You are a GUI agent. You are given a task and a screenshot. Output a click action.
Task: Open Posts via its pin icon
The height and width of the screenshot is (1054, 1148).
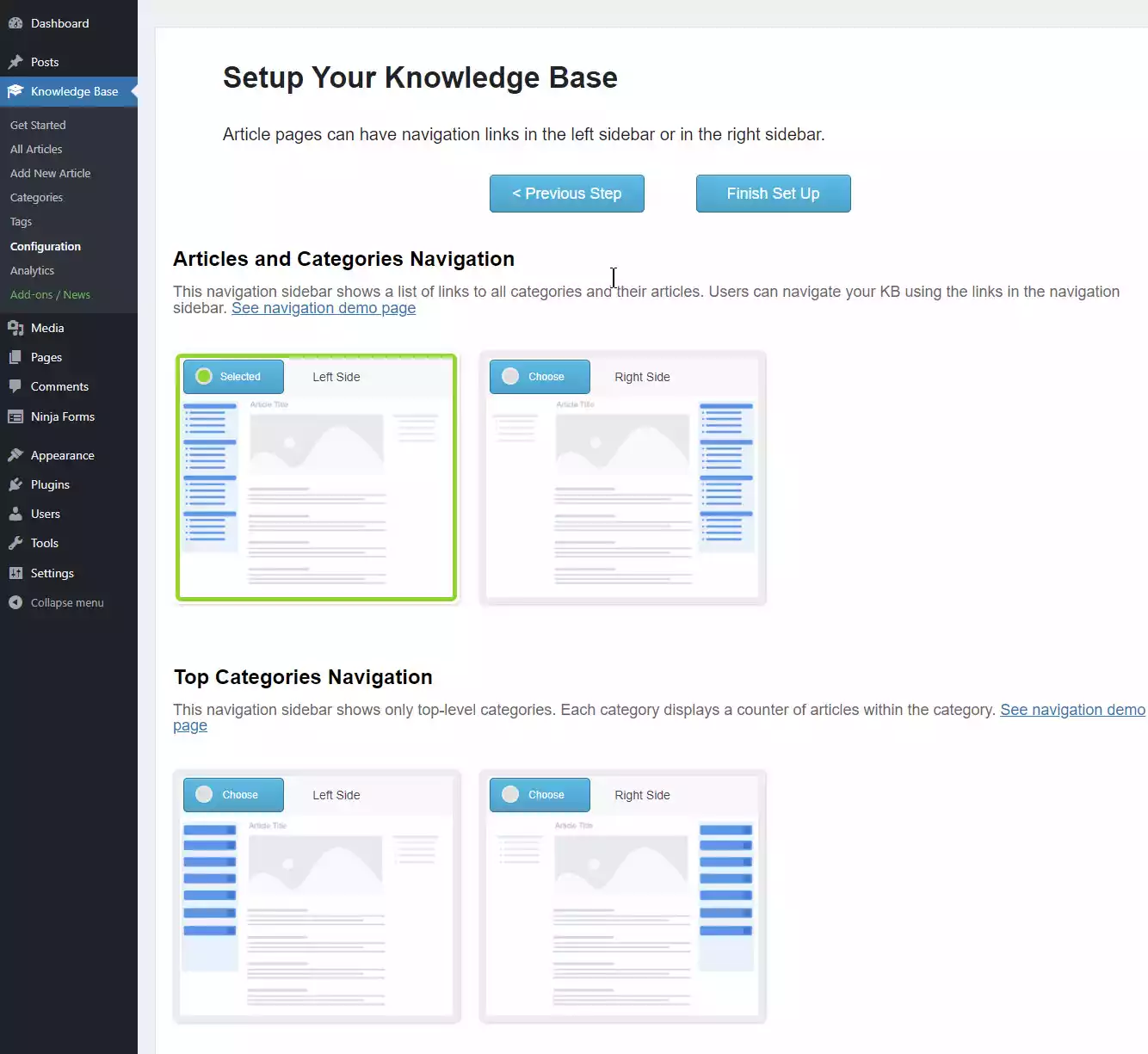coord(17,61)
